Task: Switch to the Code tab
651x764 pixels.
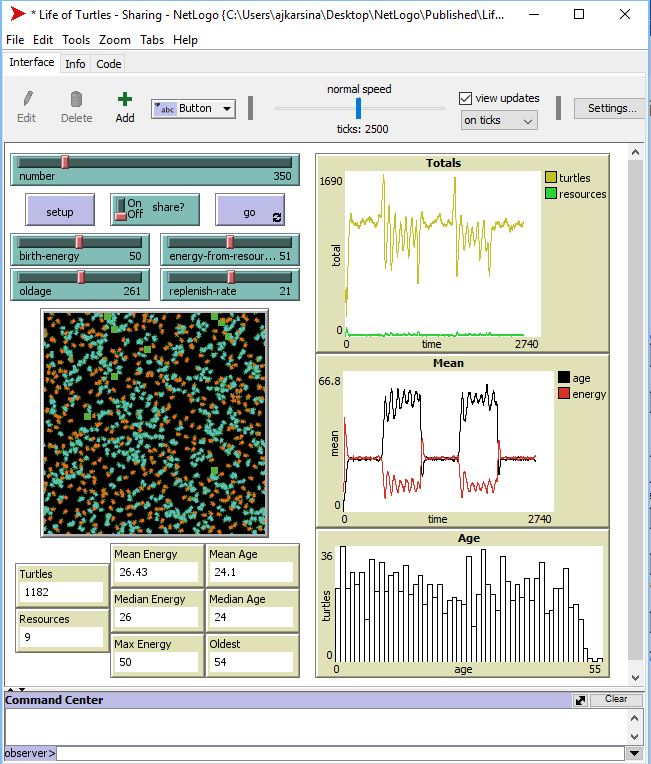Action: (x=109, y=64)
